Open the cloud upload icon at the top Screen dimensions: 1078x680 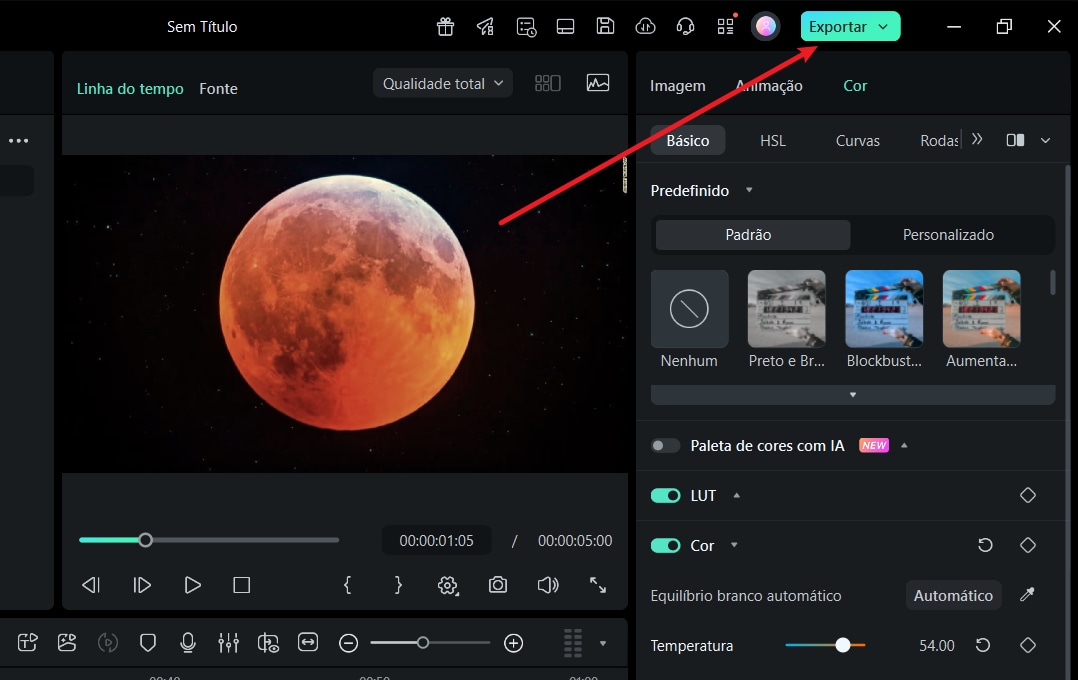[x=645, y=26]
